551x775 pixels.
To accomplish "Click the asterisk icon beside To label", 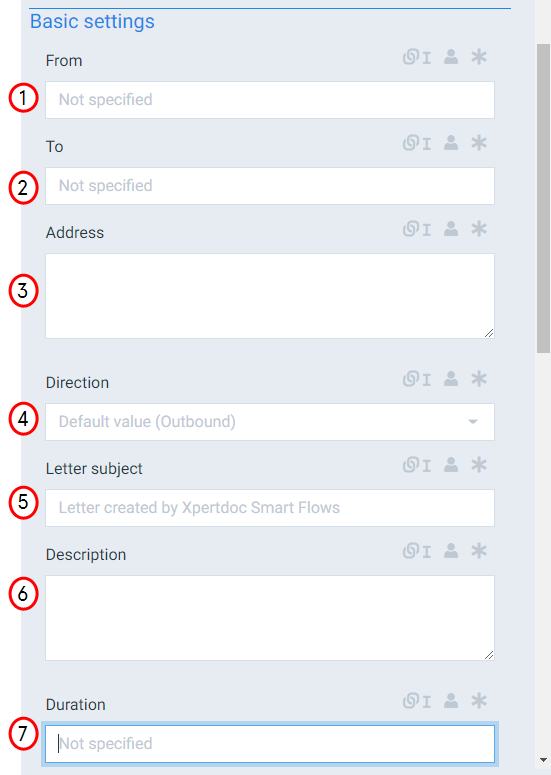I will pyautogui.click(x=479, y=143).
